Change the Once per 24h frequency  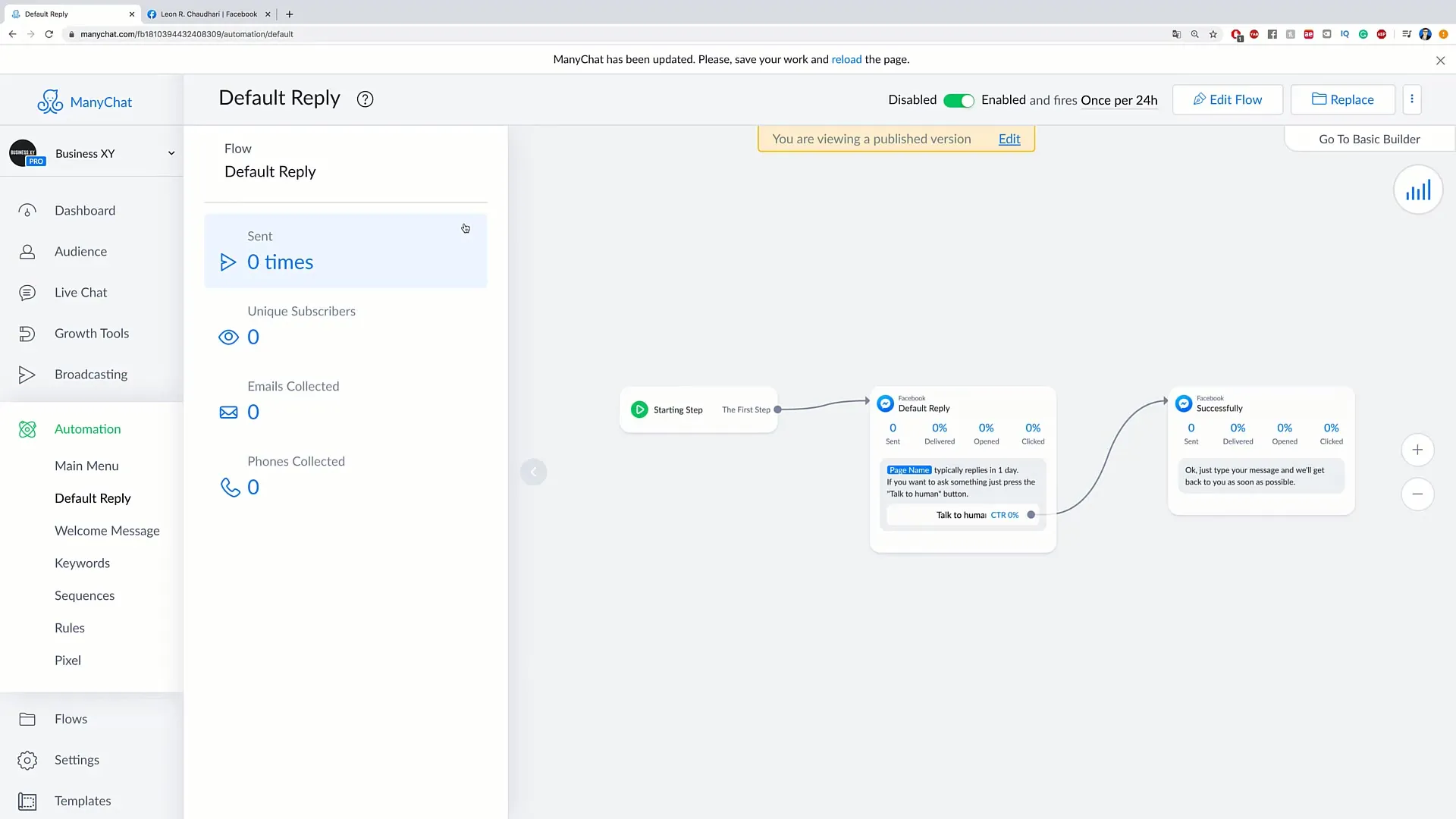click(1119, 100)
